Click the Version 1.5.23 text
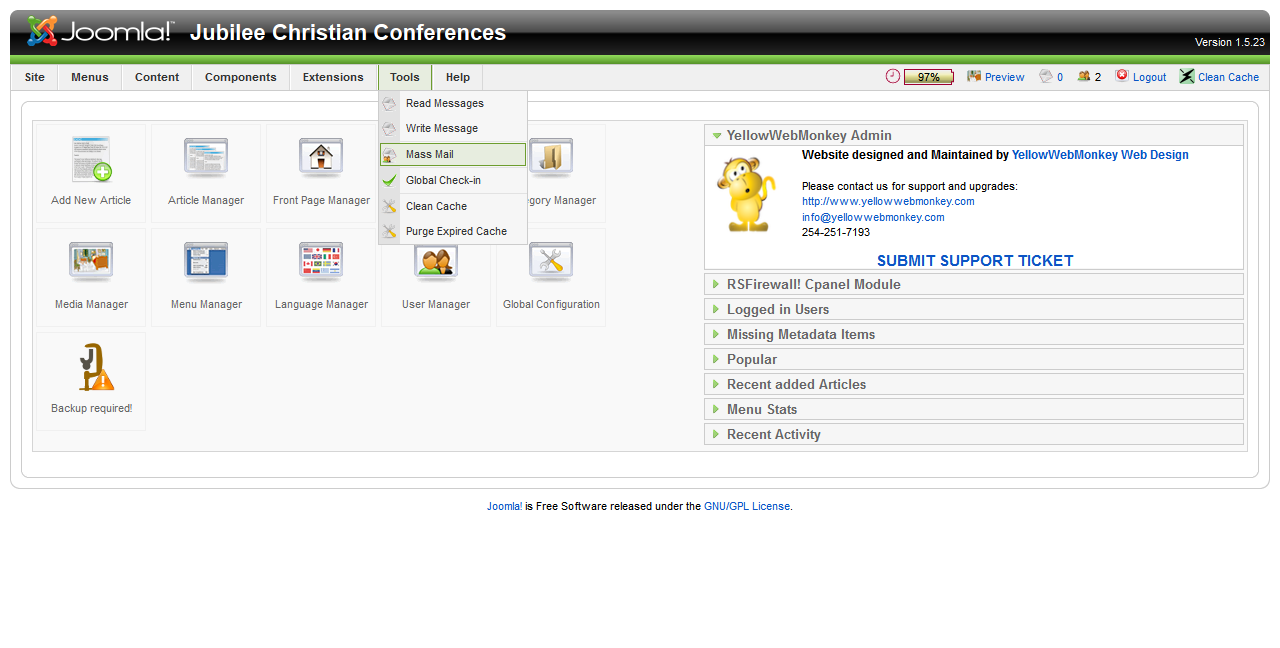 pyautogui.click(x=1230, y=42)
